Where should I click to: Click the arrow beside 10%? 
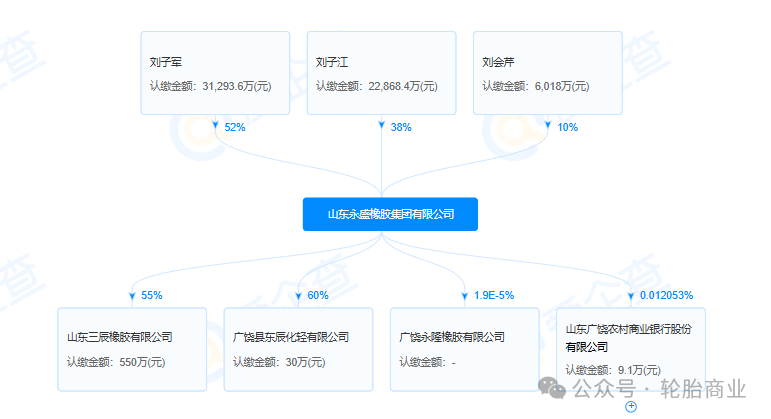tap(548, 125)
